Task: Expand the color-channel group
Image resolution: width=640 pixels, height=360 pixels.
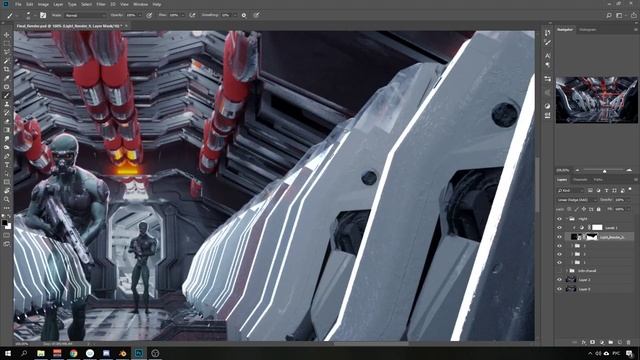Action: tap(567, 271)
